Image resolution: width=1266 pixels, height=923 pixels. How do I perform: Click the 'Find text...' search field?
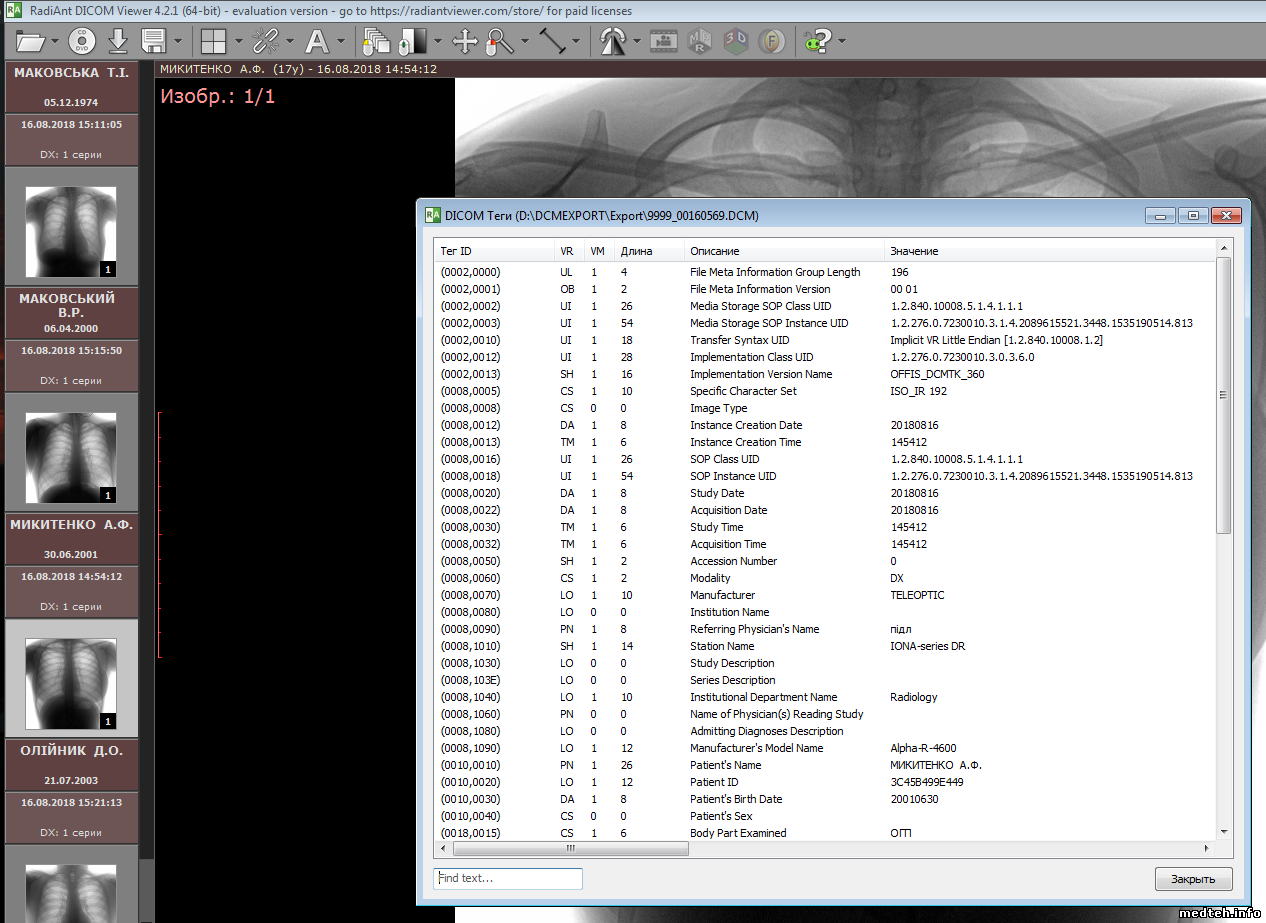pos(508,878)
